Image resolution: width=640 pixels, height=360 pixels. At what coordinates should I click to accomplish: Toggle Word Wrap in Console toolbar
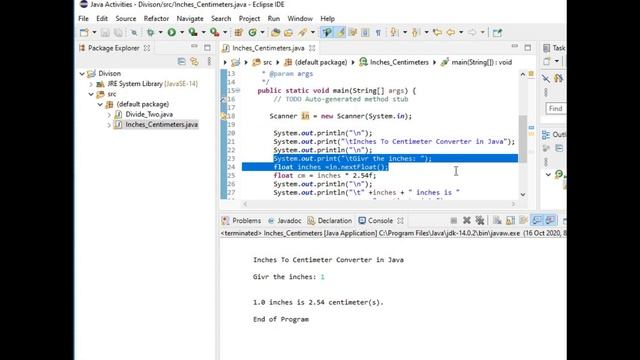(x=523, y=220)
